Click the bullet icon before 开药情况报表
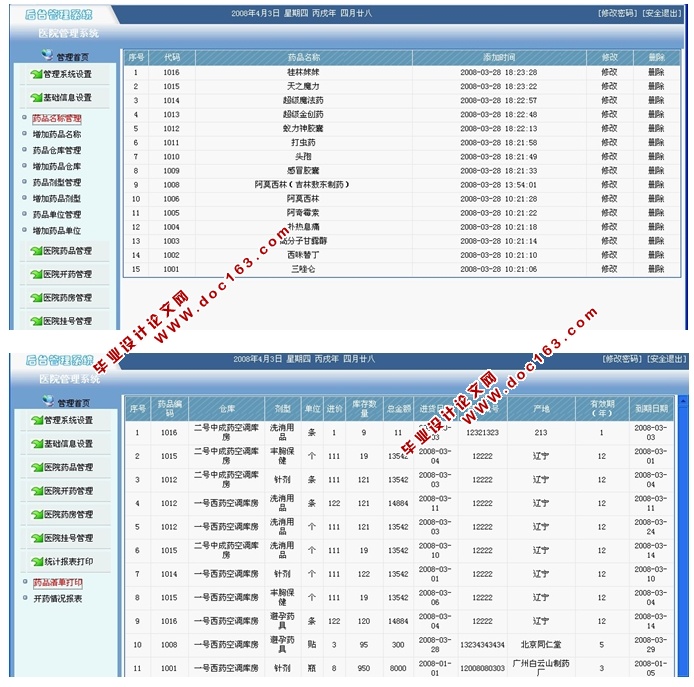The width and height of the screenshot is (694, 687). [x=25, y=598]
